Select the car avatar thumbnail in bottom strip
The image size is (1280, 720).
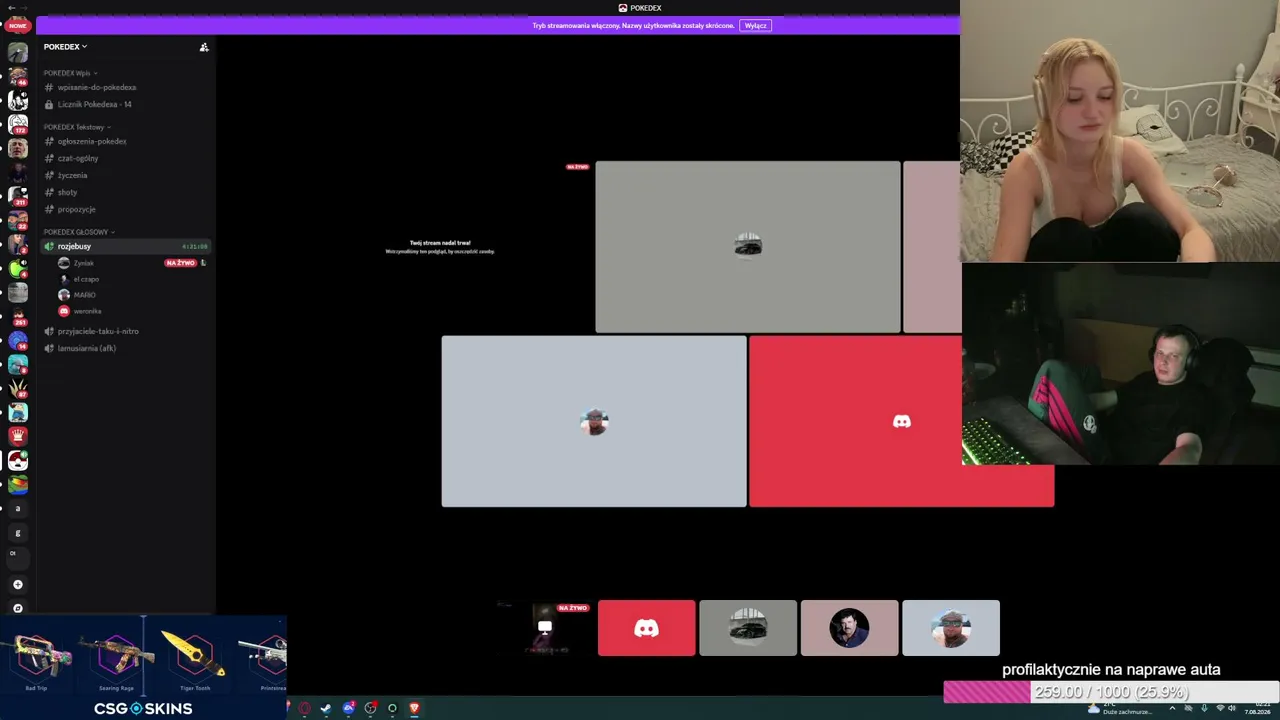[748, 628]
